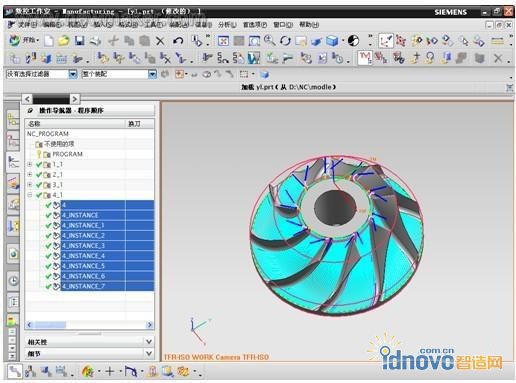The width and height of the screenshot is (516, 383).
Task: Click the clock icon in left sidebar
Action: [13, 281]
